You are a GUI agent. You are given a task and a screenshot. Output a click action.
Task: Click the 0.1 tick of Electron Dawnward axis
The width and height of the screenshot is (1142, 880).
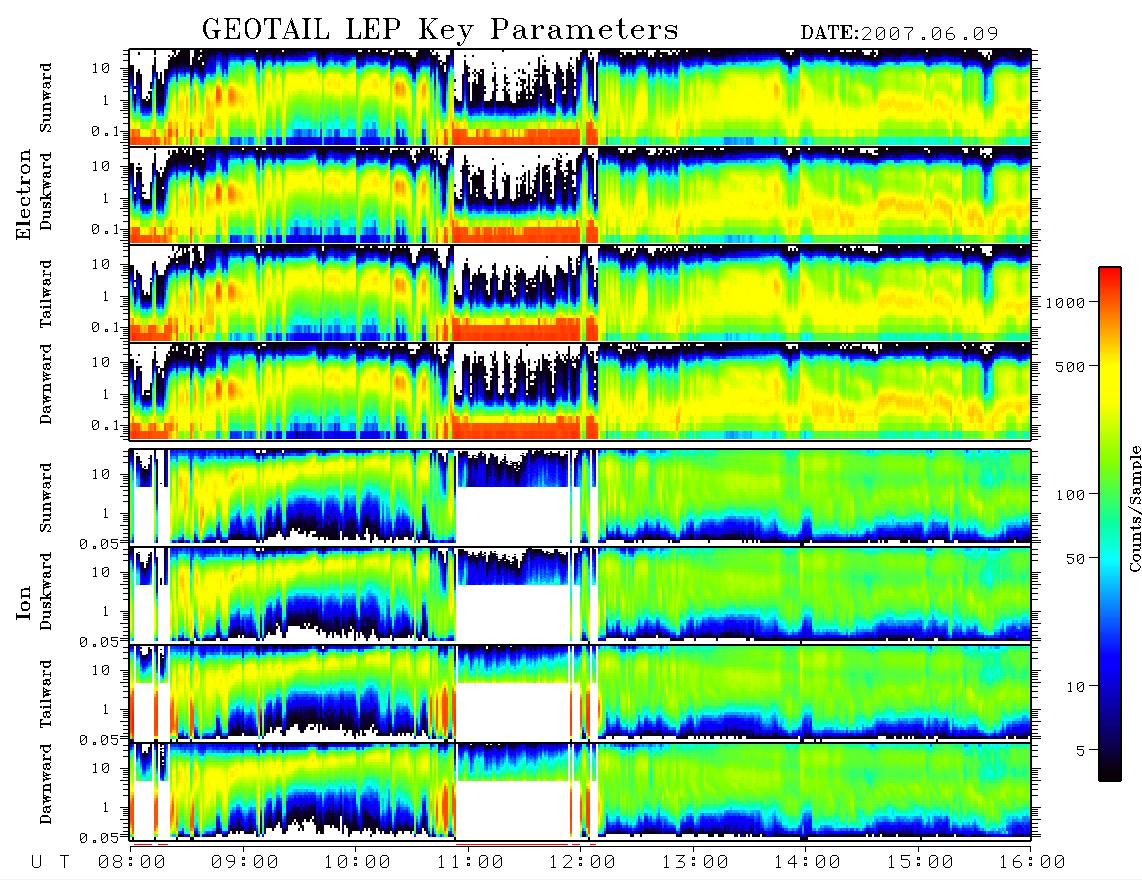click(107, 425)
